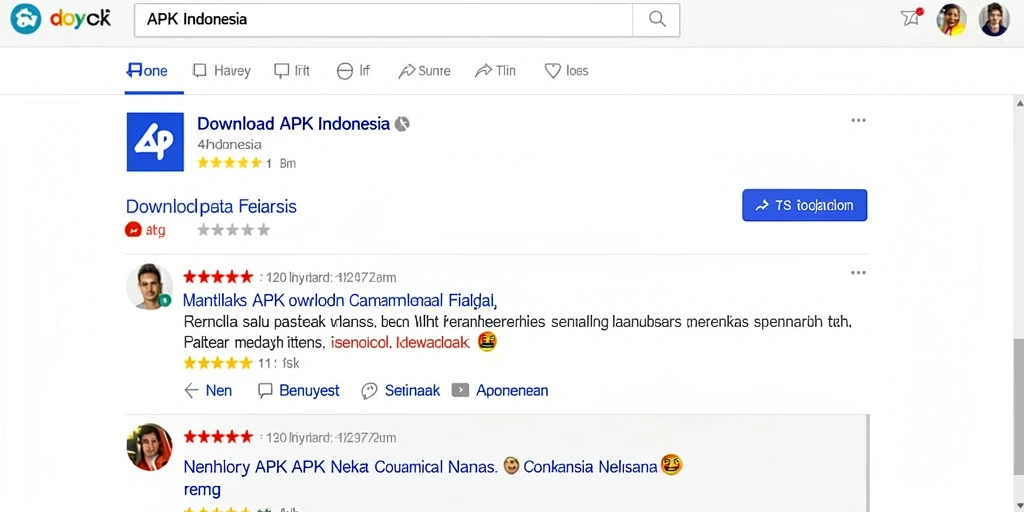Click the Nen back arrow link
This screenshot has width=1024, height=512.
pyautogui.click(x=208, y=391)
